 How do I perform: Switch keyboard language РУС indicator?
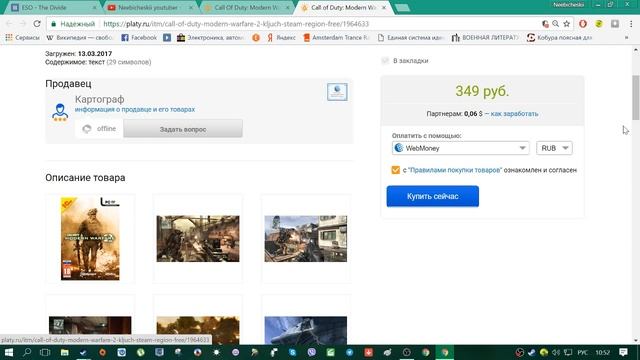[582, 352]
